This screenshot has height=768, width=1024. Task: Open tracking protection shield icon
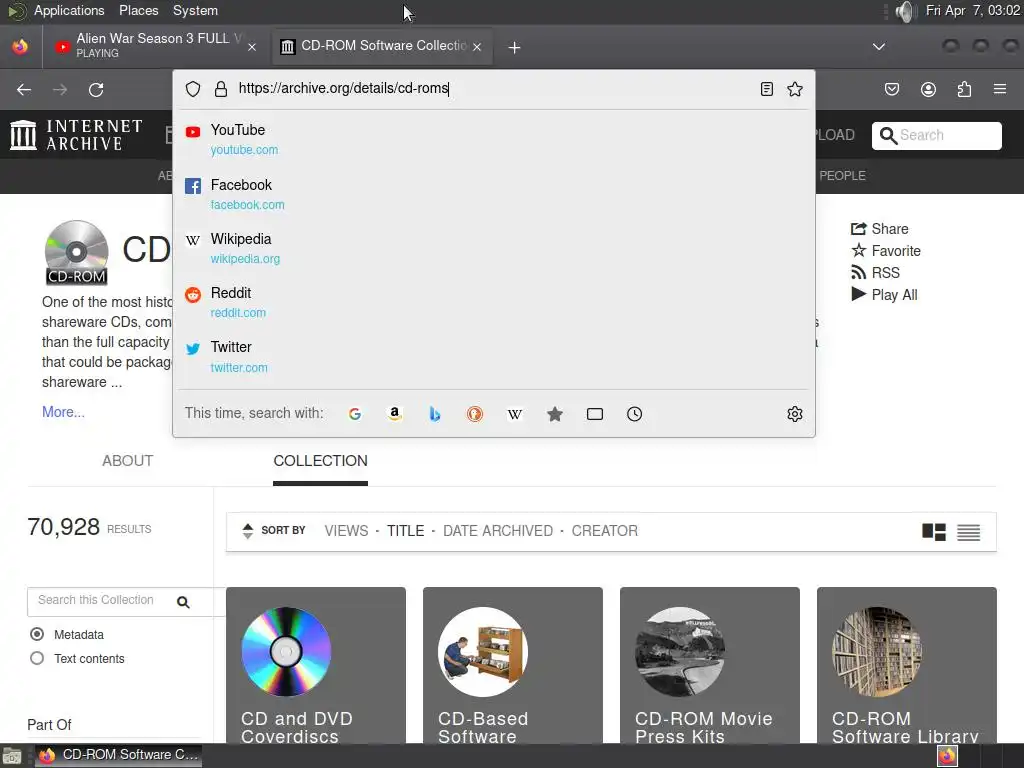pos(193,89)
